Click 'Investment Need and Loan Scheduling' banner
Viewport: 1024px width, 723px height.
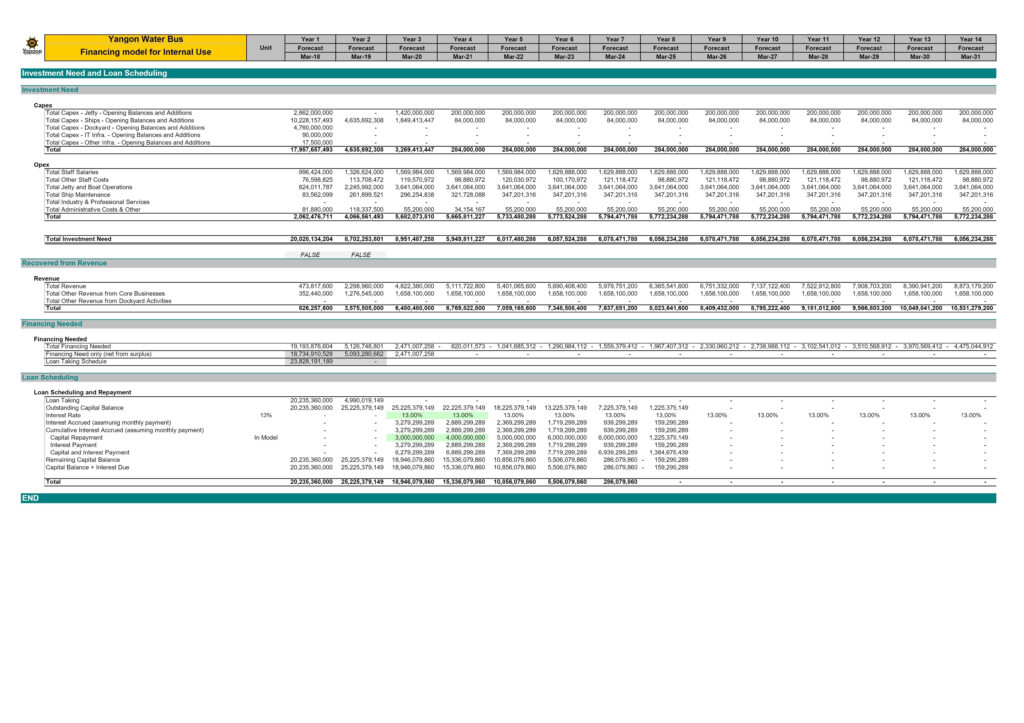(x=95, y=73)
